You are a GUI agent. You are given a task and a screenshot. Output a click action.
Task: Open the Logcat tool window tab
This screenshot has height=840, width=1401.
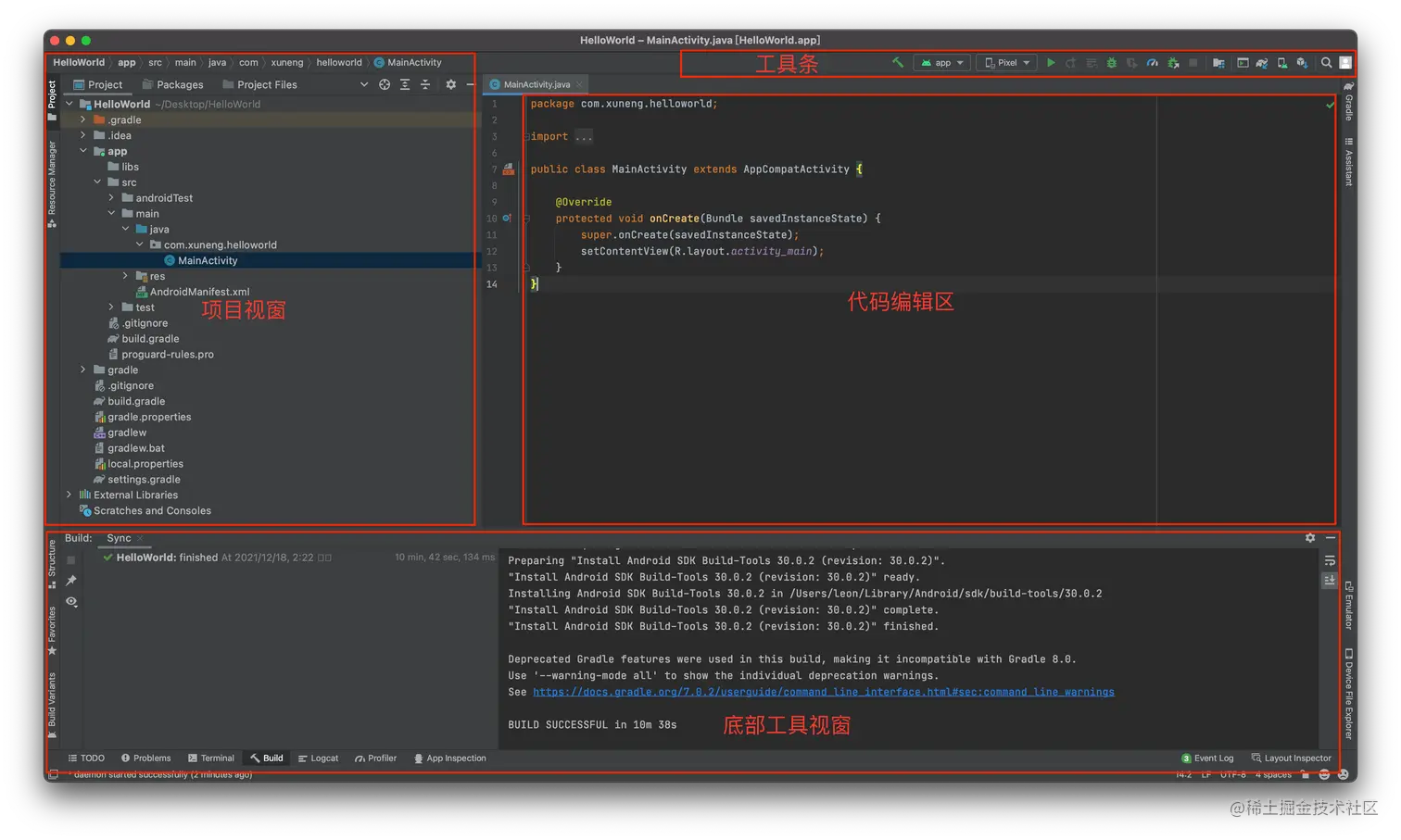pos(318,758)
